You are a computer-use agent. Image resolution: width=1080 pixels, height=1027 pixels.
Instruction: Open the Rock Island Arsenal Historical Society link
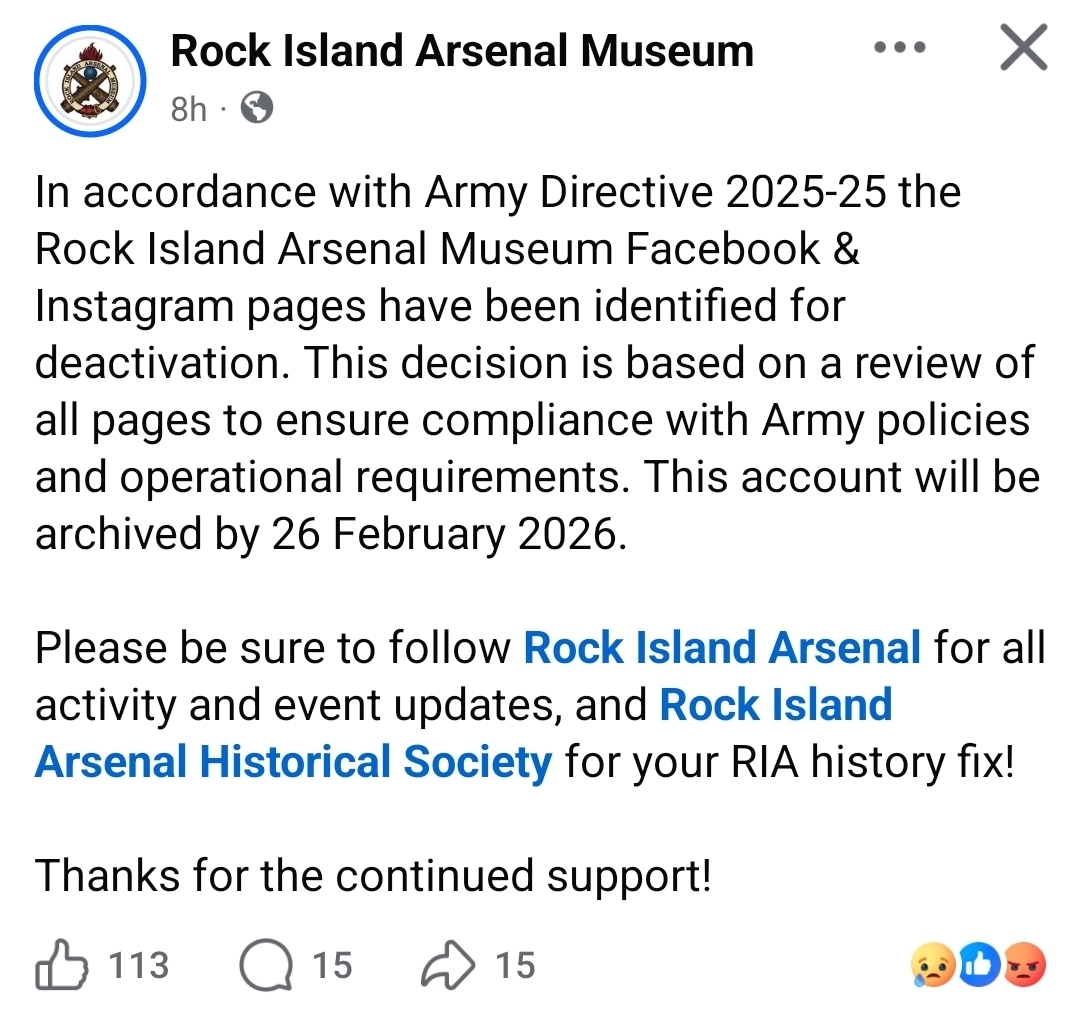[x=293, y=762]
